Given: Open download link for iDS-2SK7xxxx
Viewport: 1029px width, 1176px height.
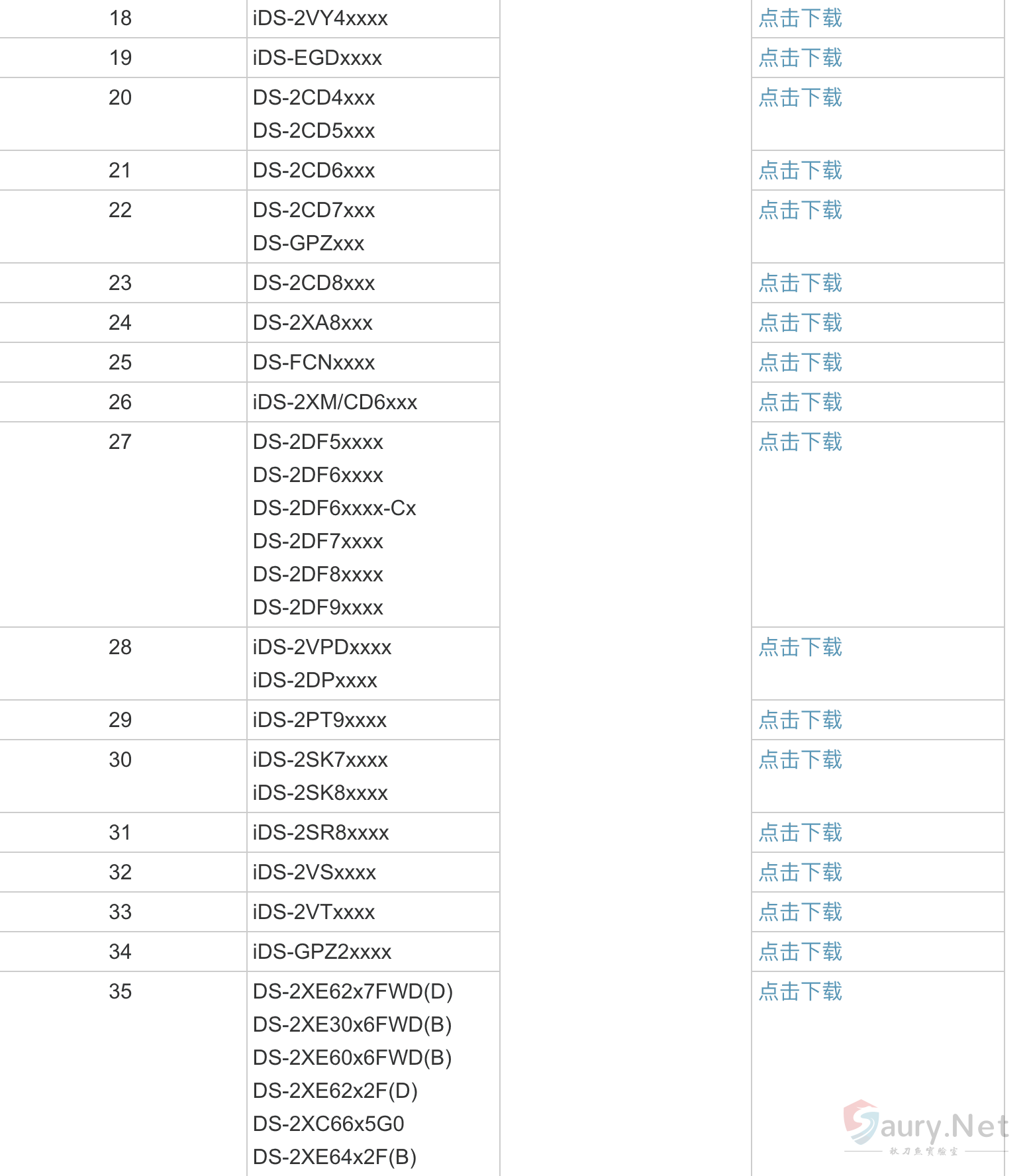Looking at the screenshot, I should tap(800, 760).
